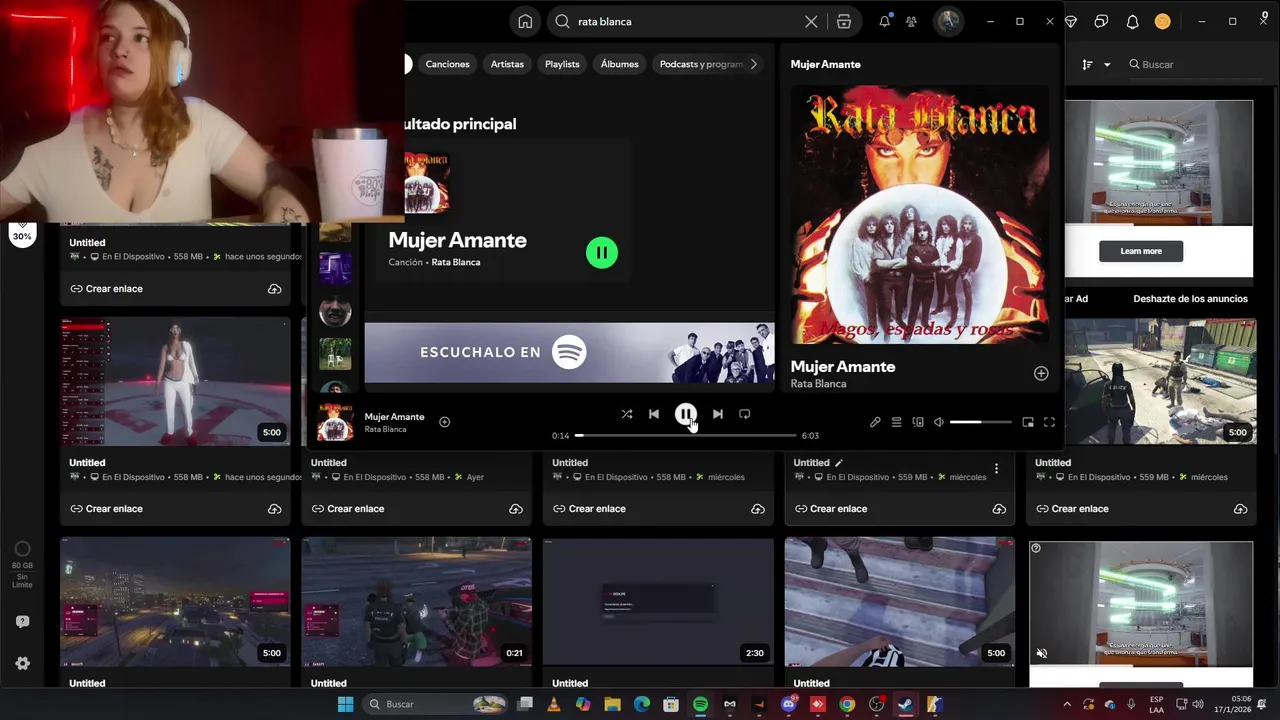Viewport: 1280px width, 720px height.
Task: Adjust Spotify volume slider
Action: [x=980, y=422]
